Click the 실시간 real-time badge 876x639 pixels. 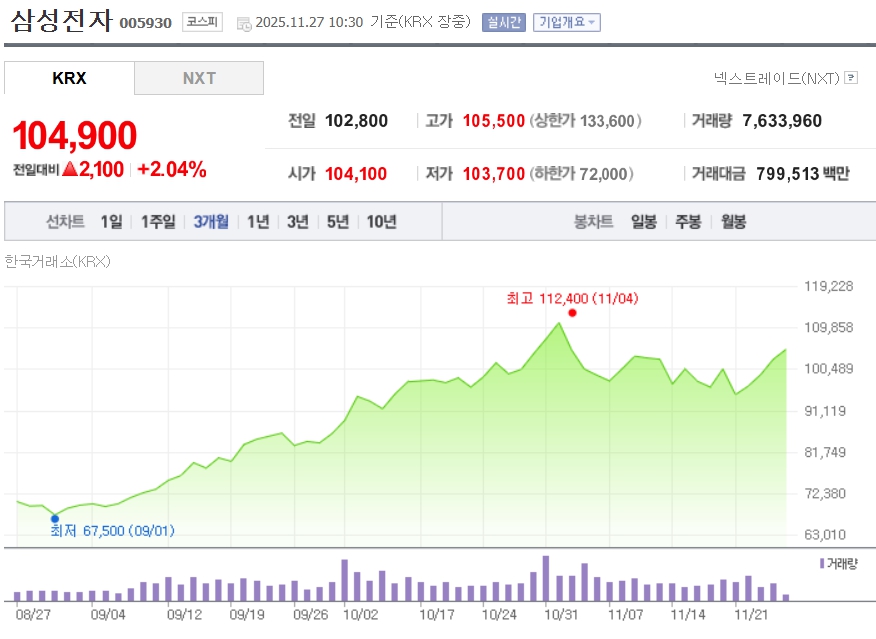click(503, 22)
